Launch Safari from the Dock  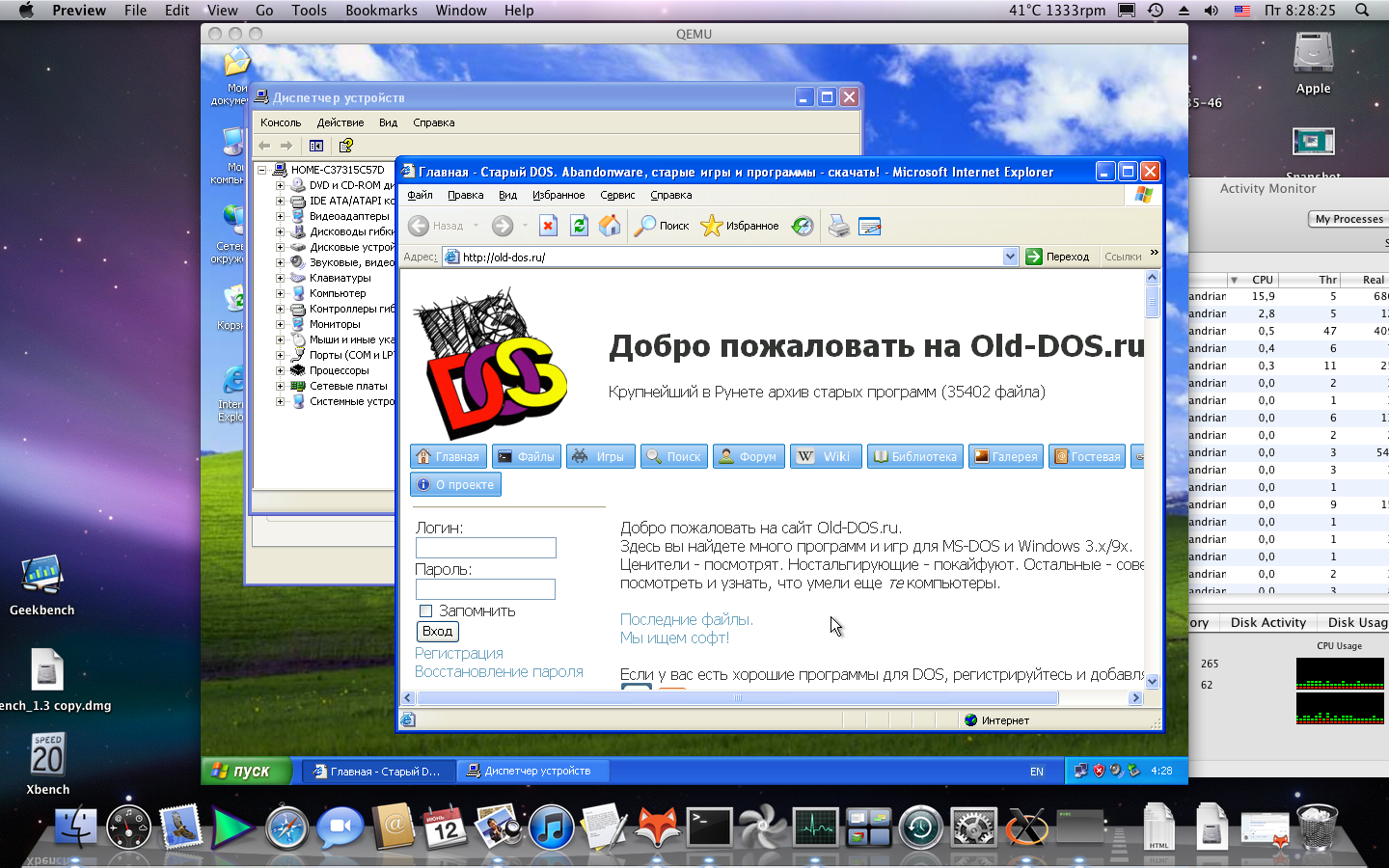286,827
